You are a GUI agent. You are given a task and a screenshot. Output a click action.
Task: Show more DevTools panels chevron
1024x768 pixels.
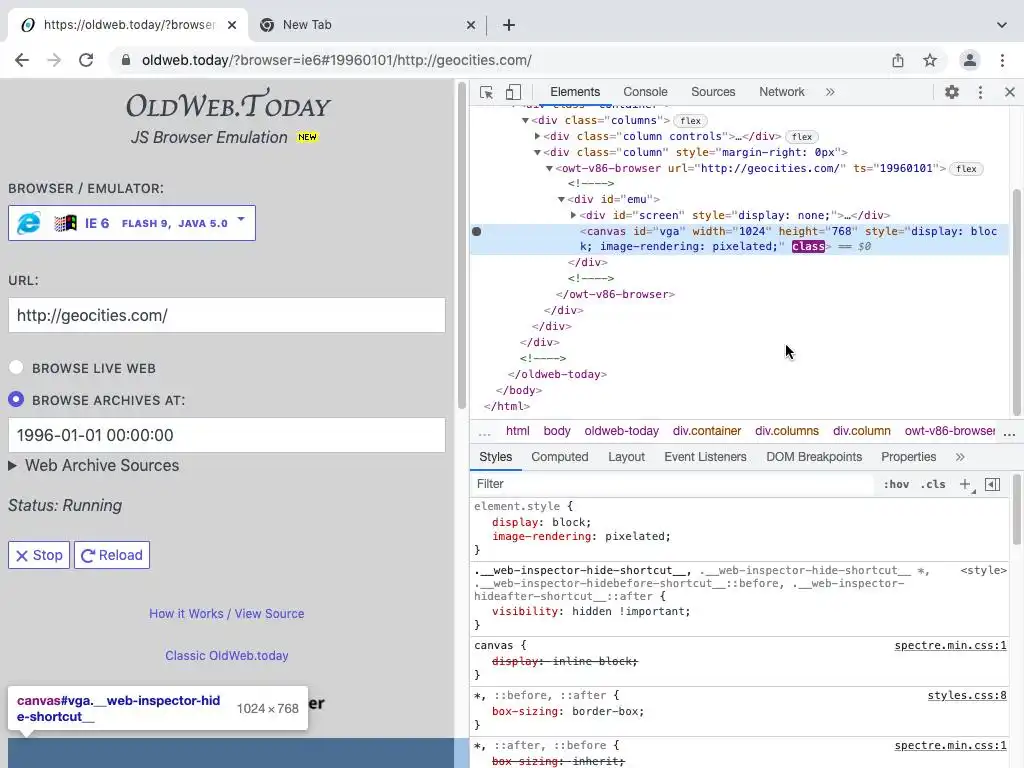click(x=830, y=92)
